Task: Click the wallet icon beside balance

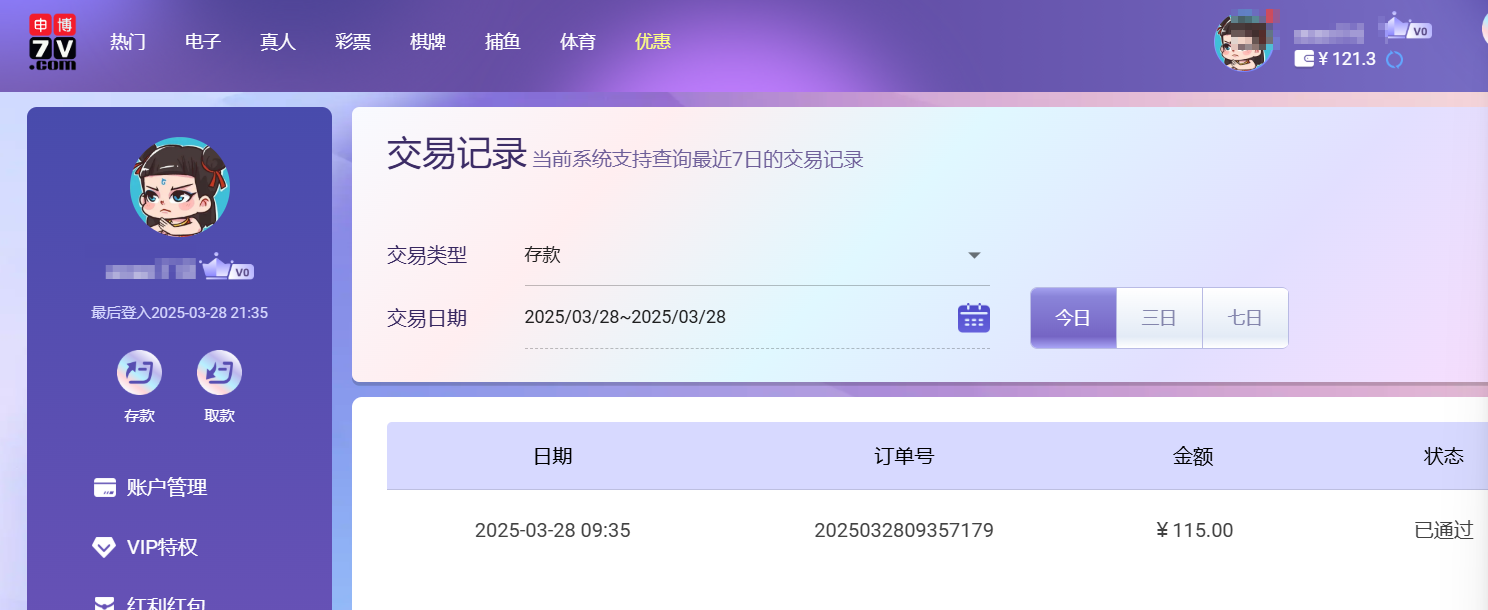Action: [1304, 59]
